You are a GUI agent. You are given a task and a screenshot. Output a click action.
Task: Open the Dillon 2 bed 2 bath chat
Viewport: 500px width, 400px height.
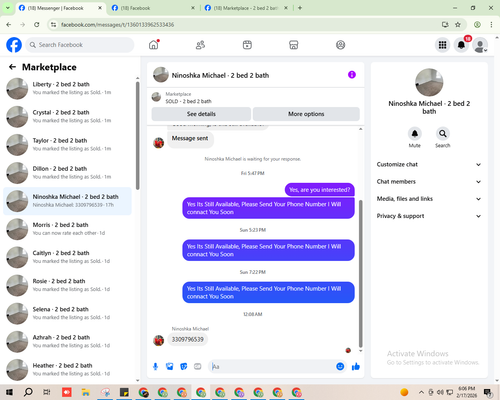[x=68, y=173]
